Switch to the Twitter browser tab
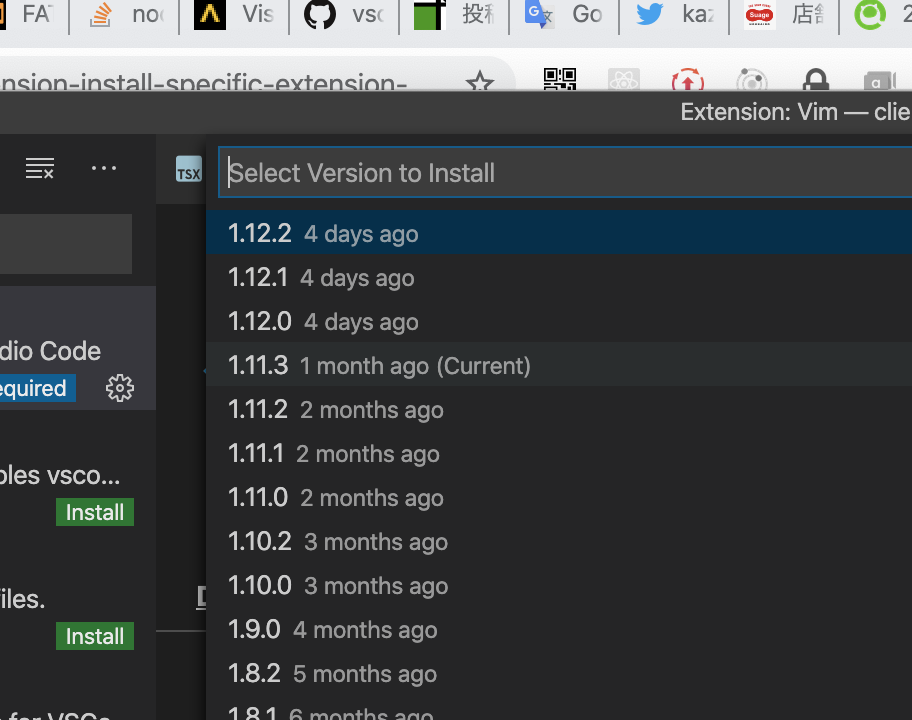The height and width of the screenshot is (720, 912). (x=672, y=15)
